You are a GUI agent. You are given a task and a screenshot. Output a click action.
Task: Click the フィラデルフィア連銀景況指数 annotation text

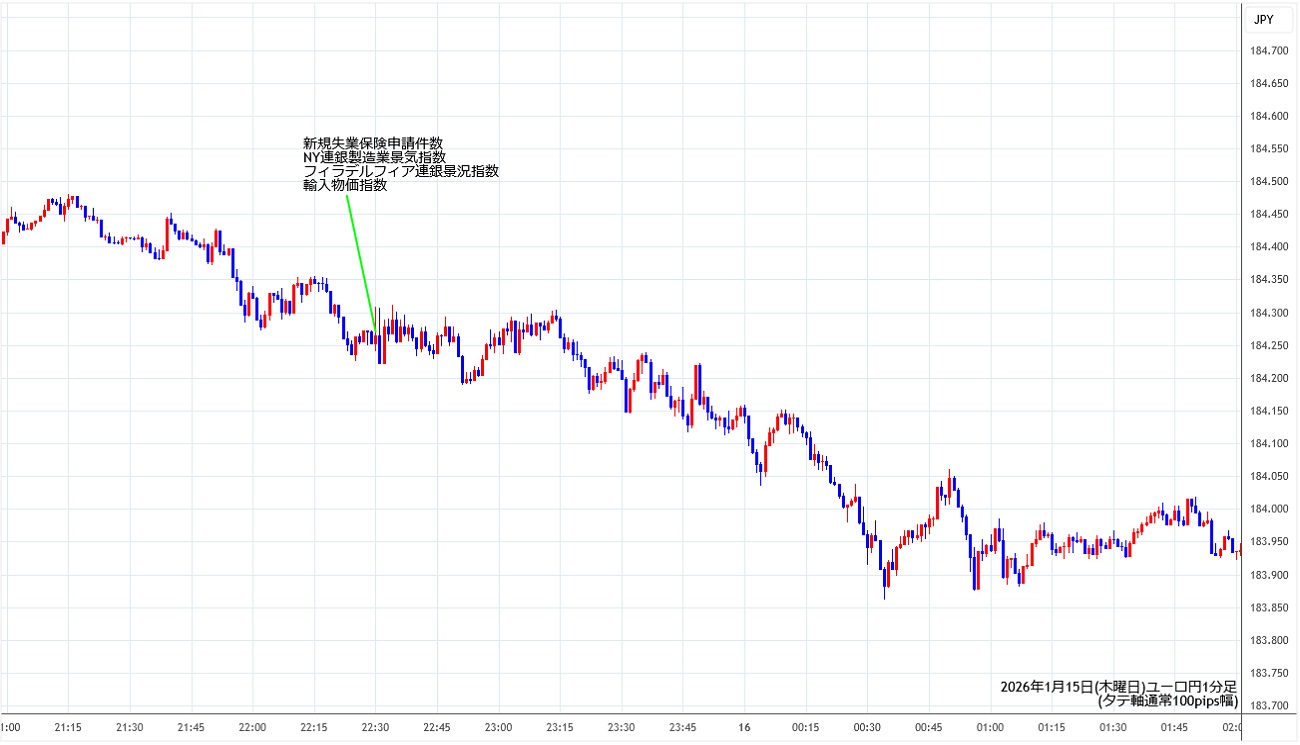(401, 171)
